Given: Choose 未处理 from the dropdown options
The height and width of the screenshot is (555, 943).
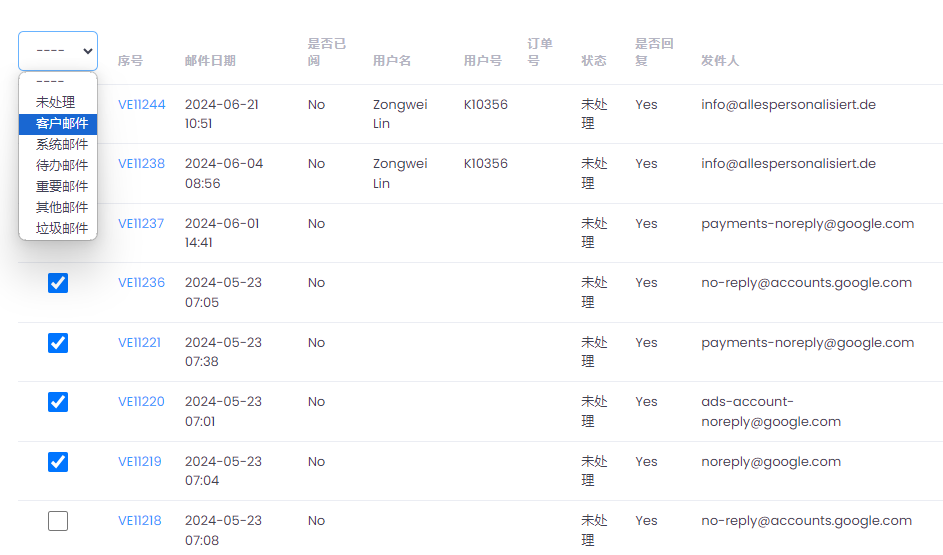Looking at the screenshot, I should [58, 102].
